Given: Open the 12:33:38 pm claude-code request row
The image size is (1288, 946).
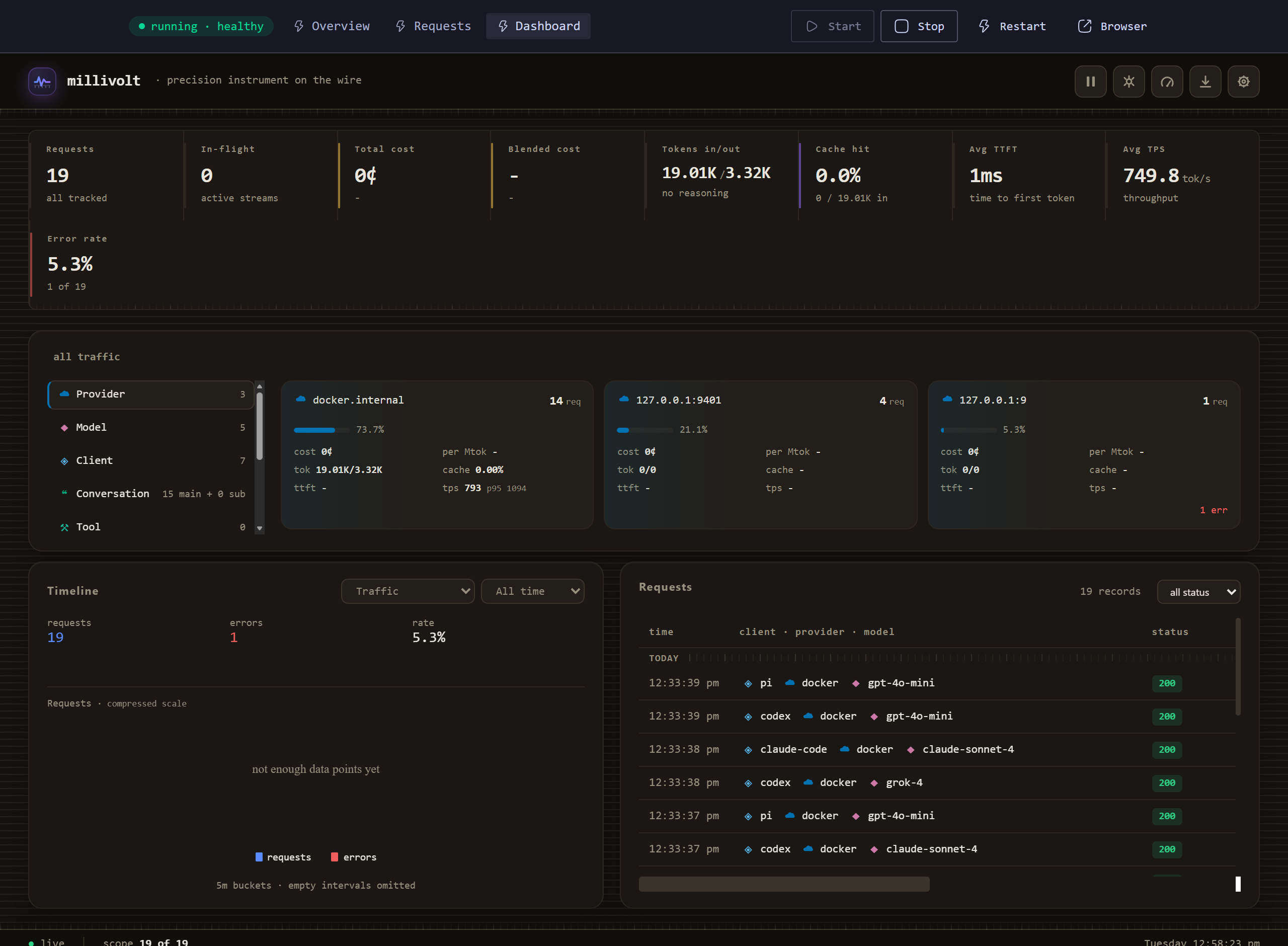Looking at the screenshot, I should coord(936,750).
